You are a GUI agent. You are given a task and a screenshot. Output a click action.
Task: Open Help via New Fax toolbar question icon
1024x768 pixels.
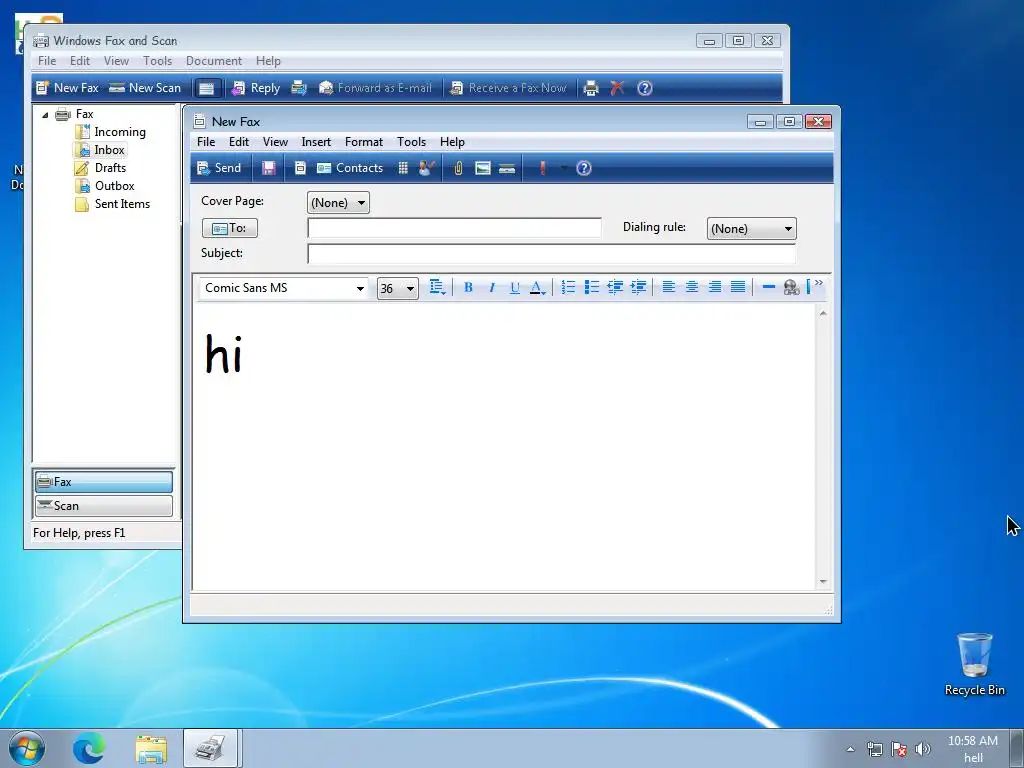tap(584, 168)
